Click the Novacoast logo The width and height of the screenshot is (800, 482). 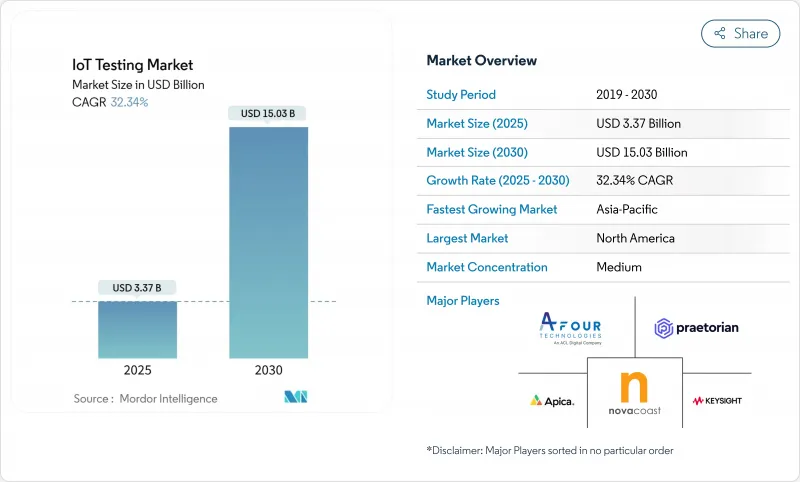pyautogui.click(x=635, y=392)
